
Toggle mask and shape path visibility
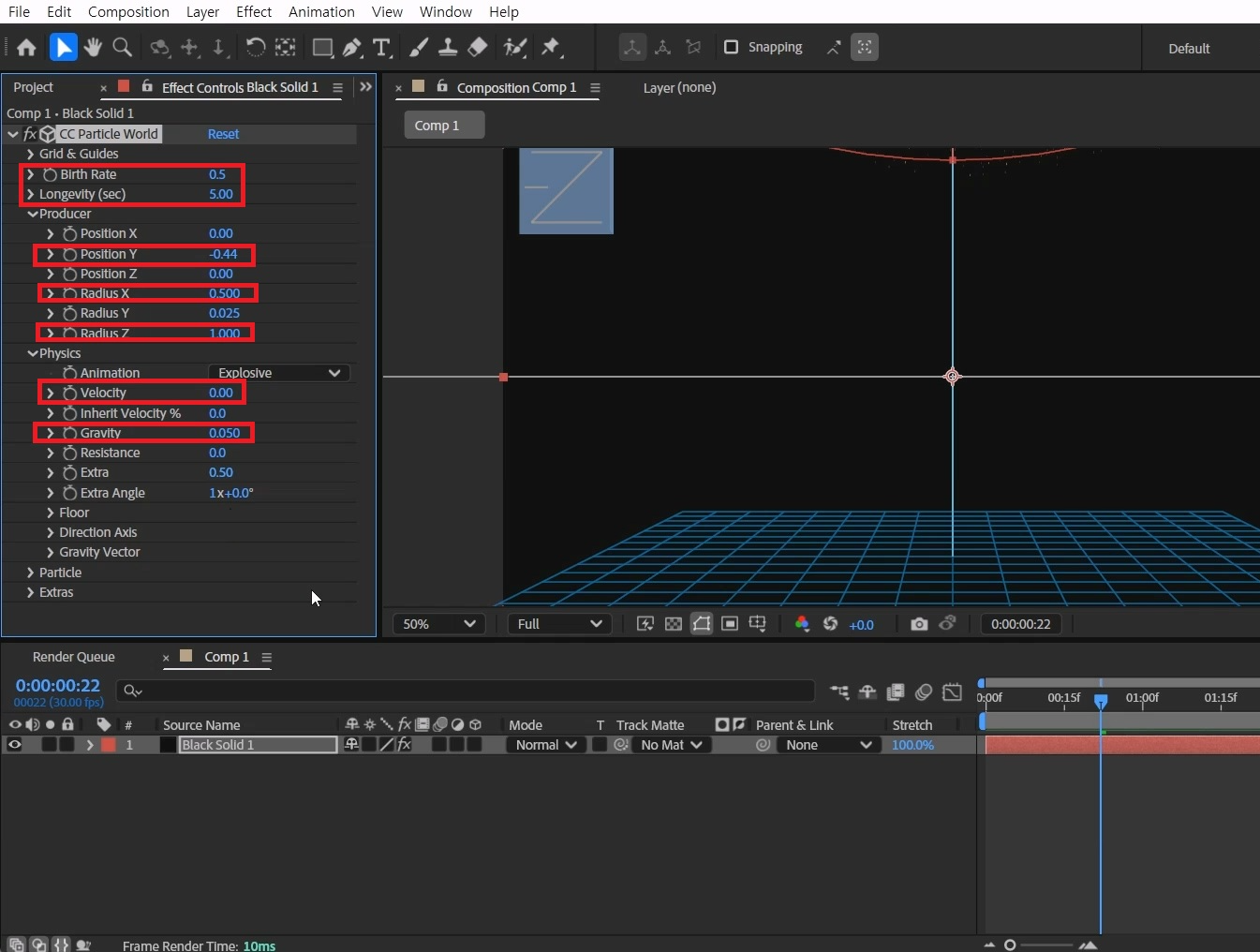(702, 624)
